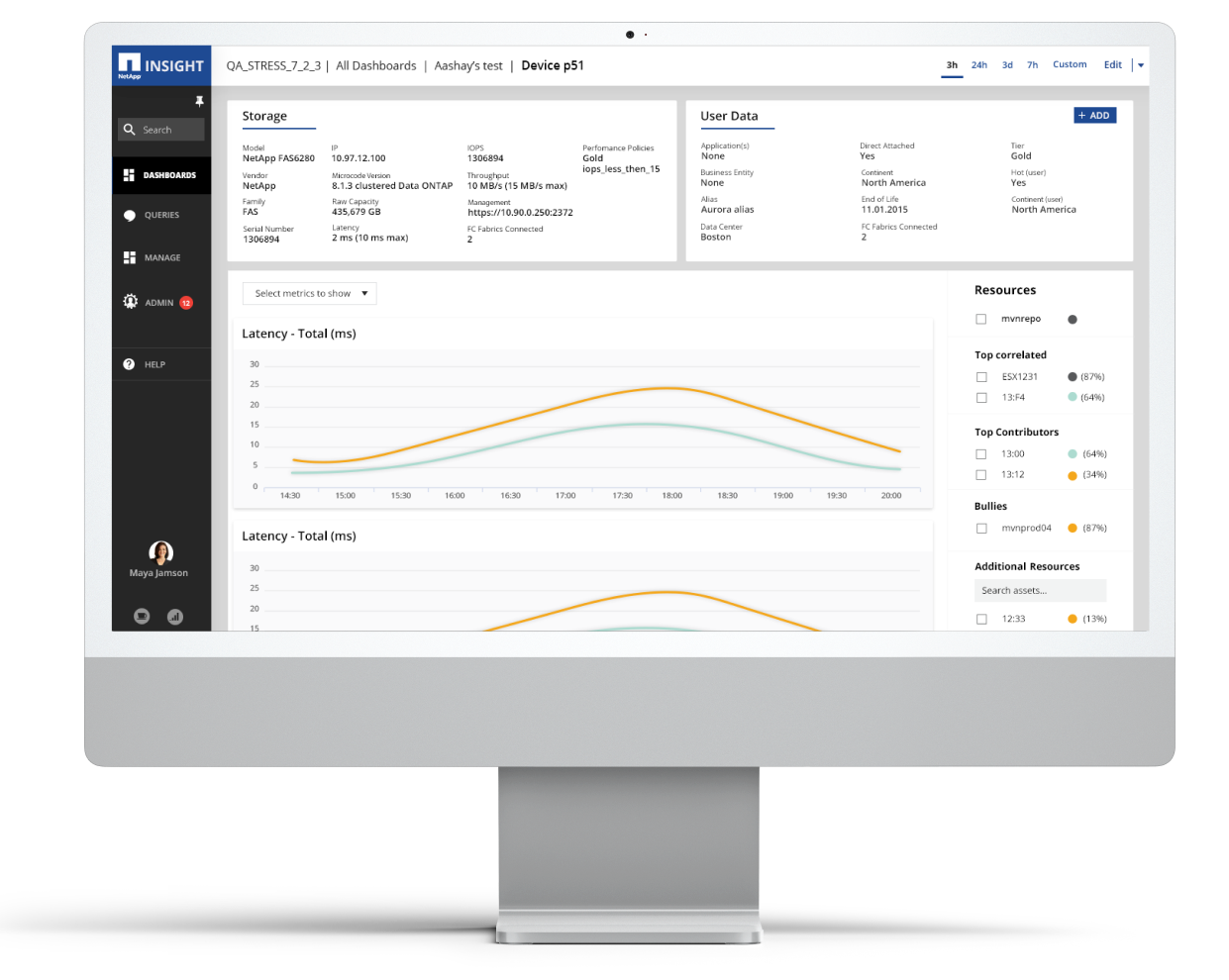
Task: Click the Manage icon in the sidebar
Action: tap(129, 257)
